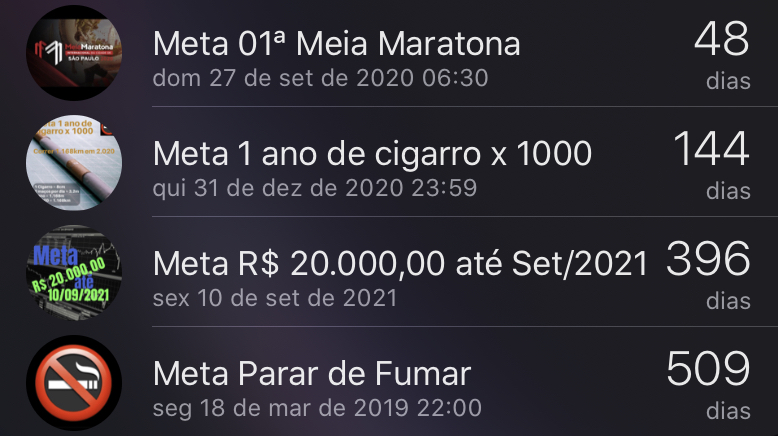
Task: Tap the dias label under 48
Action: tap(728, 81)
